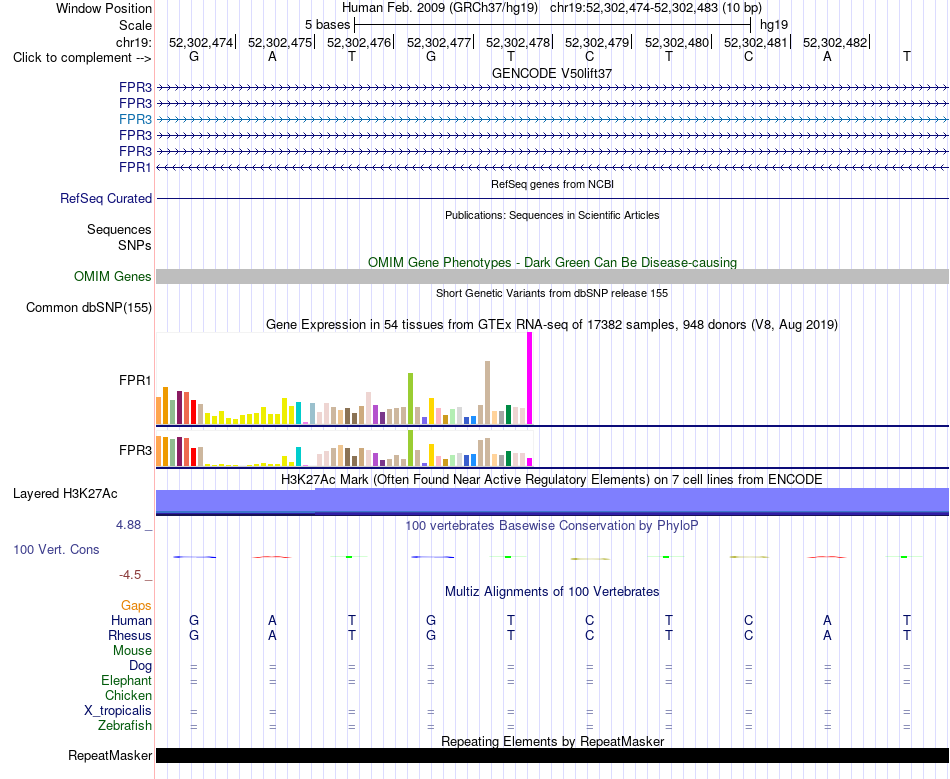Click 'Multiz Alignments of 100 Vertebrates' title

pyautogui.click(x=552, y=592)
